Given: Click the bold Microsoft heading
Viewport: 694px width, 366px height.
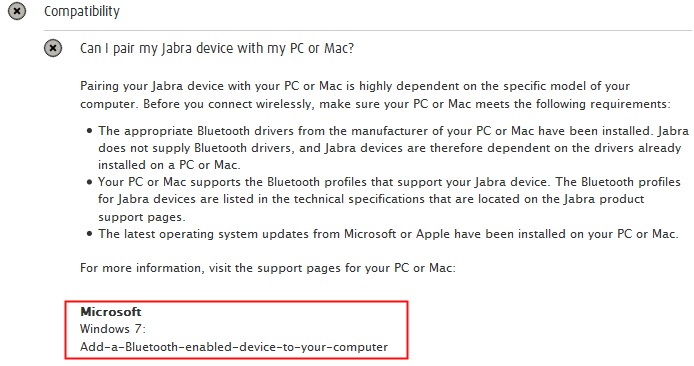Looking at the screenshot, I should 111,312.
